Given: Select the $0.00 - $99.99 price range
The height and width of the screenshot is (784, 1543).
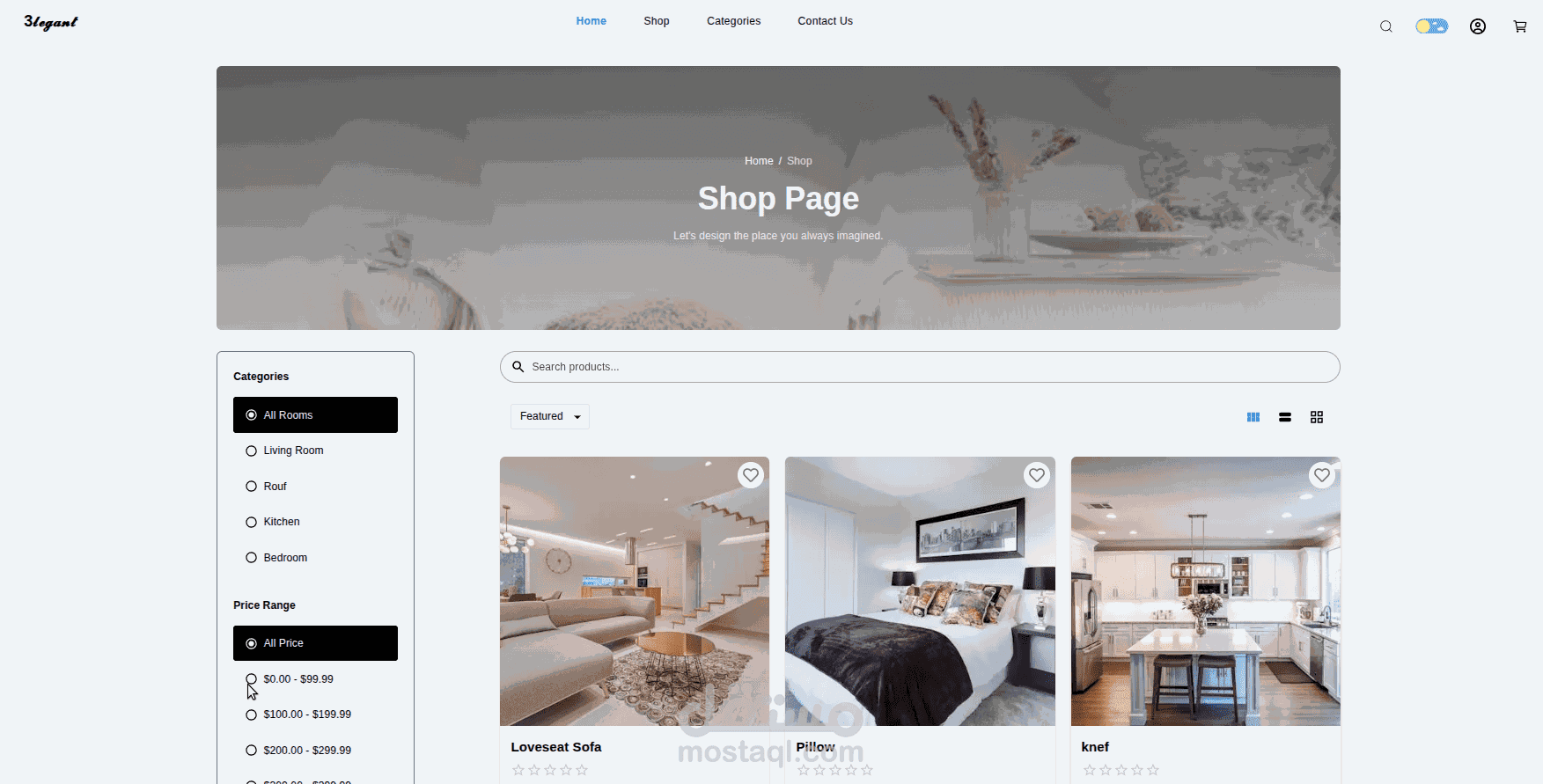Looking at the screenshot, I should click(315, 679).
